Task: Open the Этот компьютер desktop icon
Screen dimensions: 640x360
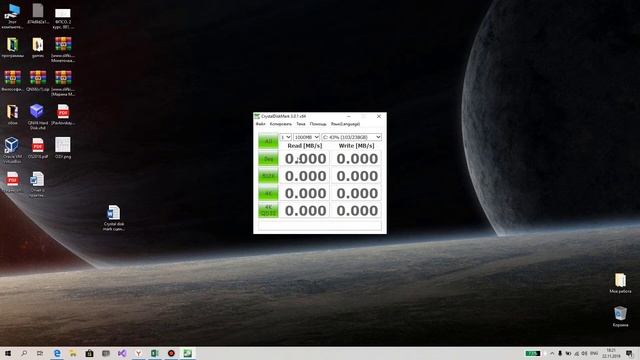Action: point(12,16)
